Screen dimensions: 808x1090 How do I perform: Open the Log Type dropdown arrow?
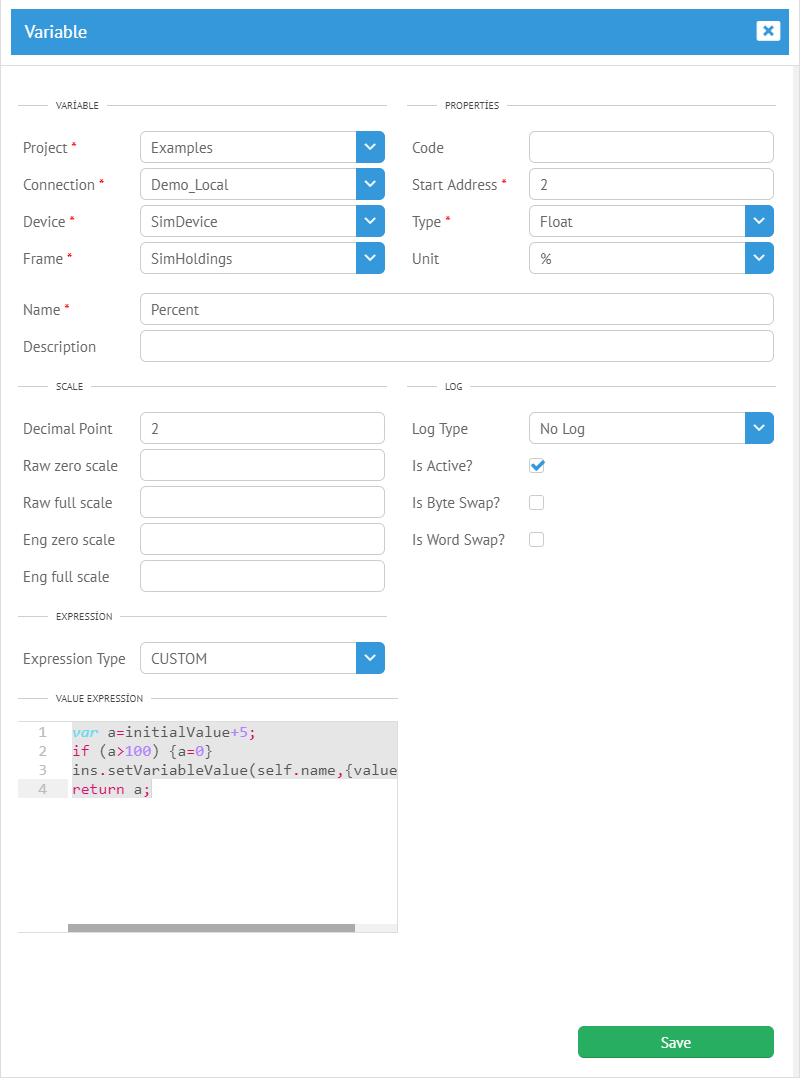coord(759,428)
